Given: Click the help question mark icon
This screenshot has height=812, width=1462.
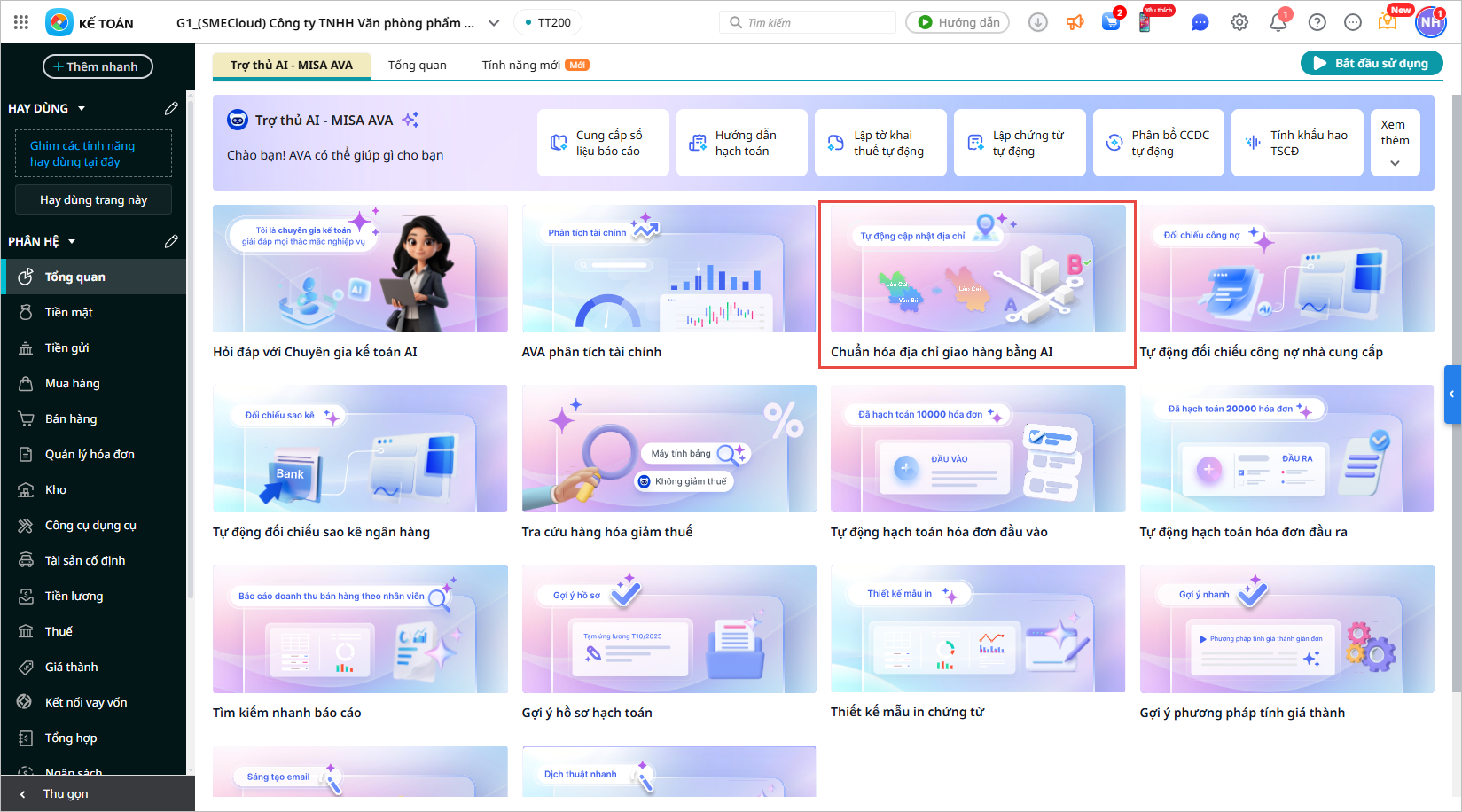Looking at the screenshot, I should (x=1317, y=22).
